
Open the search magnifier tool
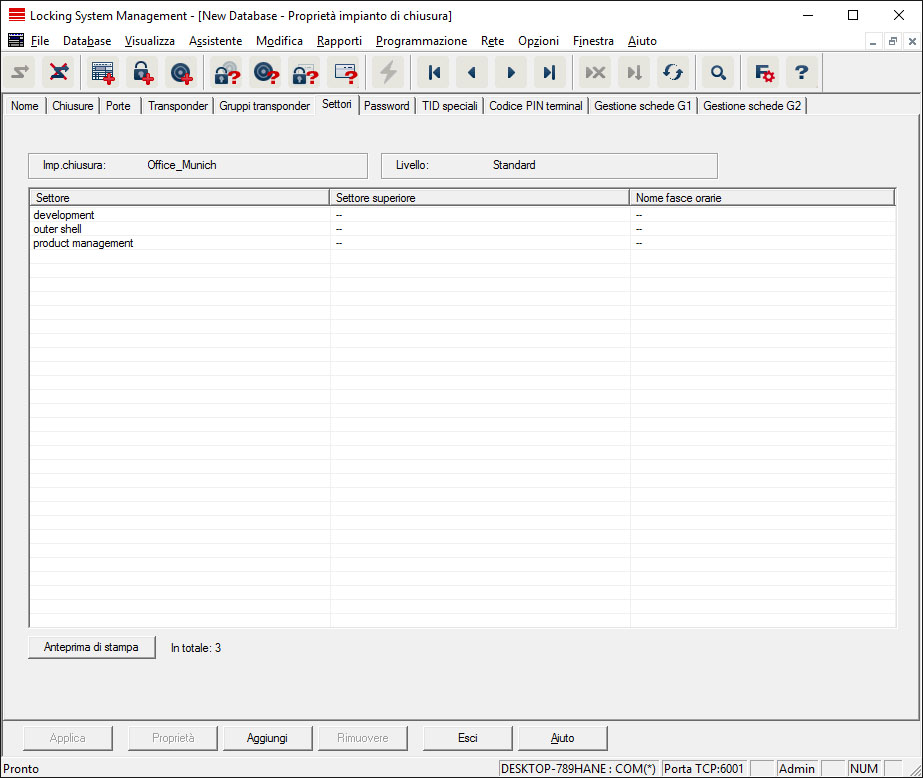pos(718,73)
